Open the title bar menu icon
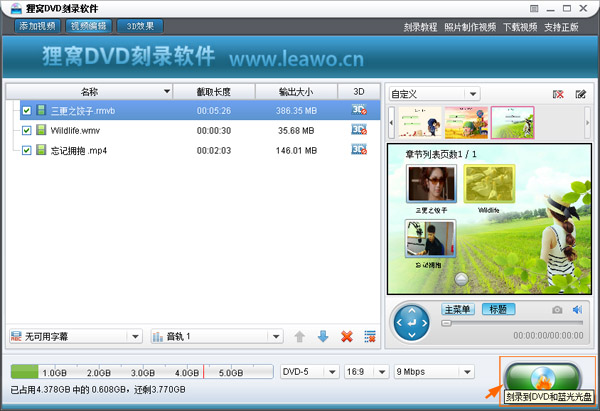 click(534, 8)
